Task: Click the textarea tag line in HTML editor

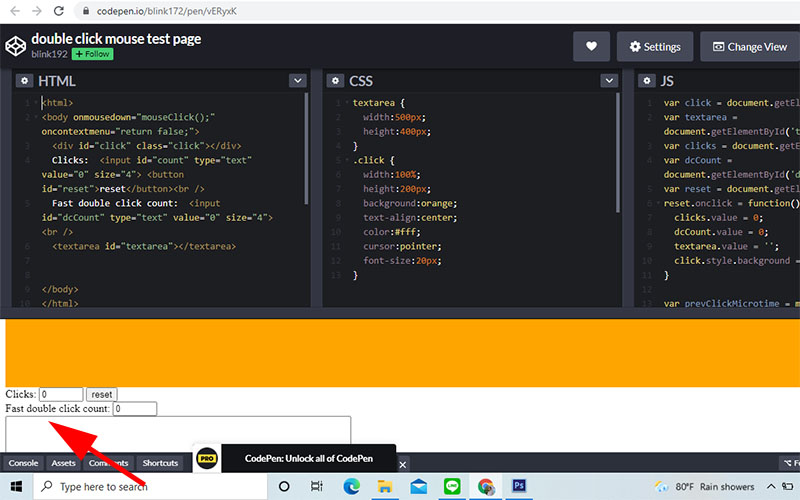Action: [144, 246]
